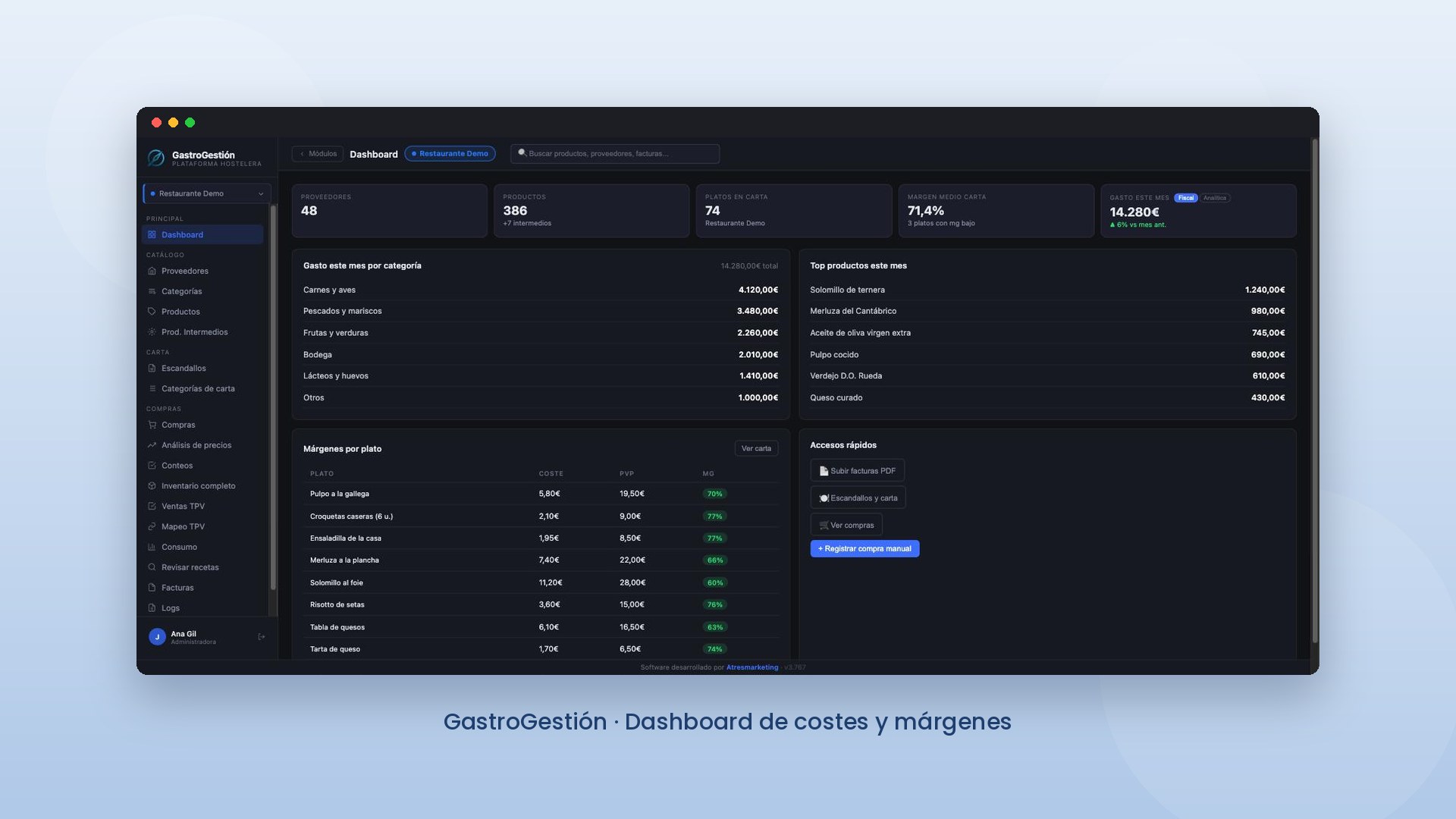Switch gasto view to Fiscal
The height and width of the screenshot is (819, 1456).
pyautogui.click(x=1185, y=198)
